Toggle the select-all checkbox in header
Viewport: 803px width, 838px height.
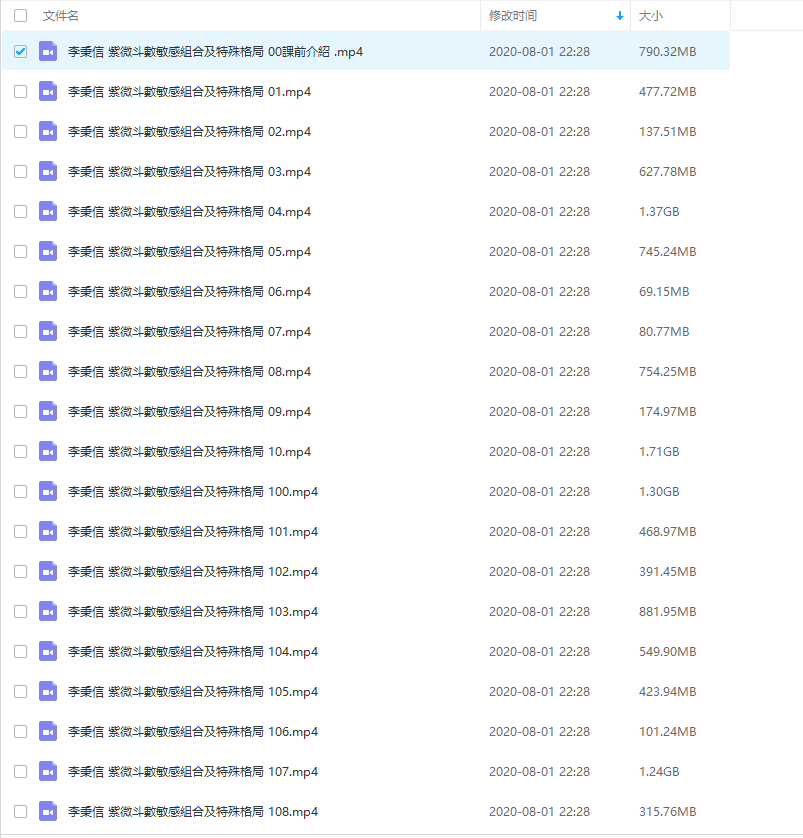pos(20,15)
